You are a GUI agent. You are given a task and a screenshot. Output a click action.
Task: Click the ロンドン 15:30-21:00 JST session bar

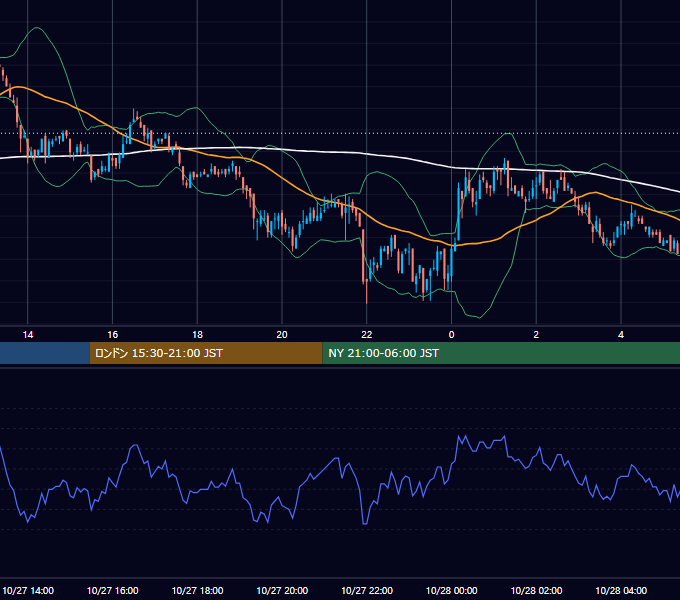point(206,353)
